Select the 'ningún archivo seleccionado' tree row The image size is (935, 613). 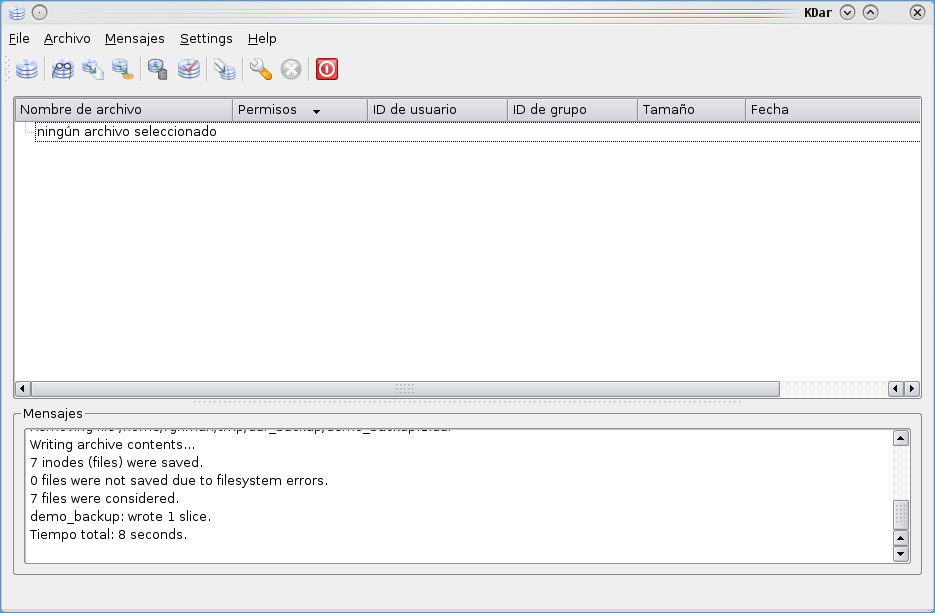click(x=126, y=132)
